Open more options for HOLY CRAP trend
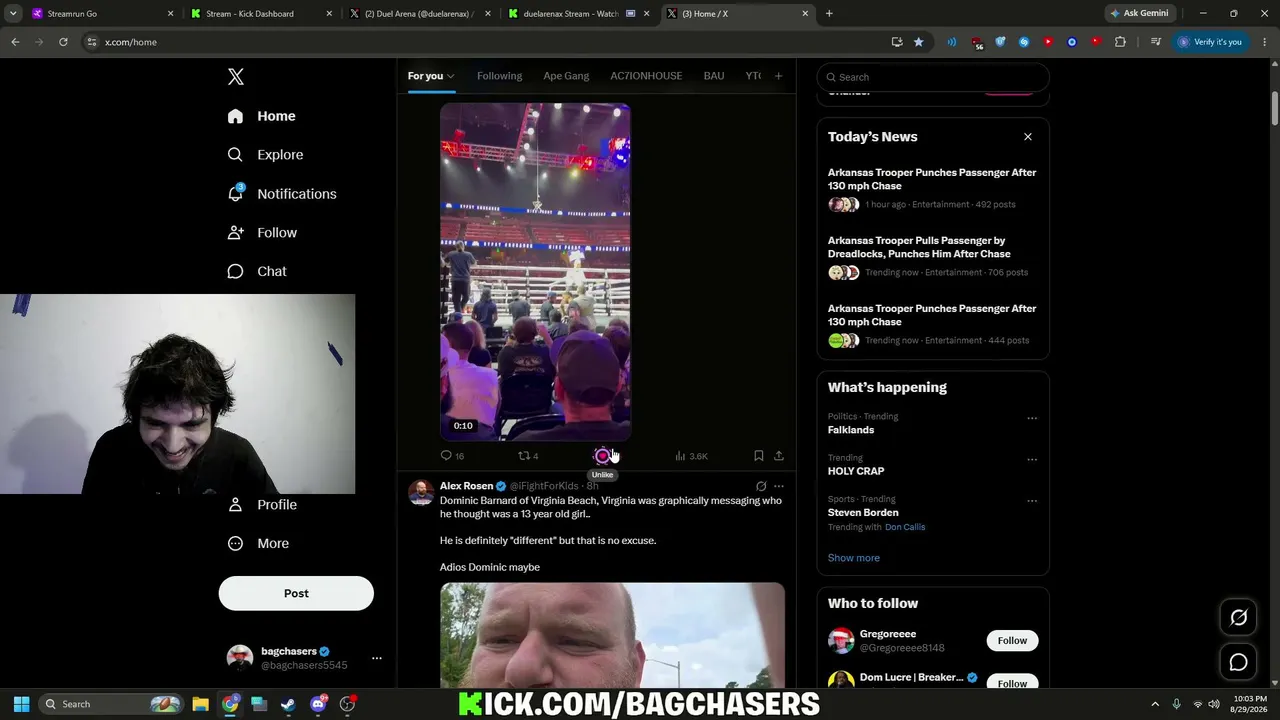Viewport: 1280px width, 720px height. [1032, 460]
